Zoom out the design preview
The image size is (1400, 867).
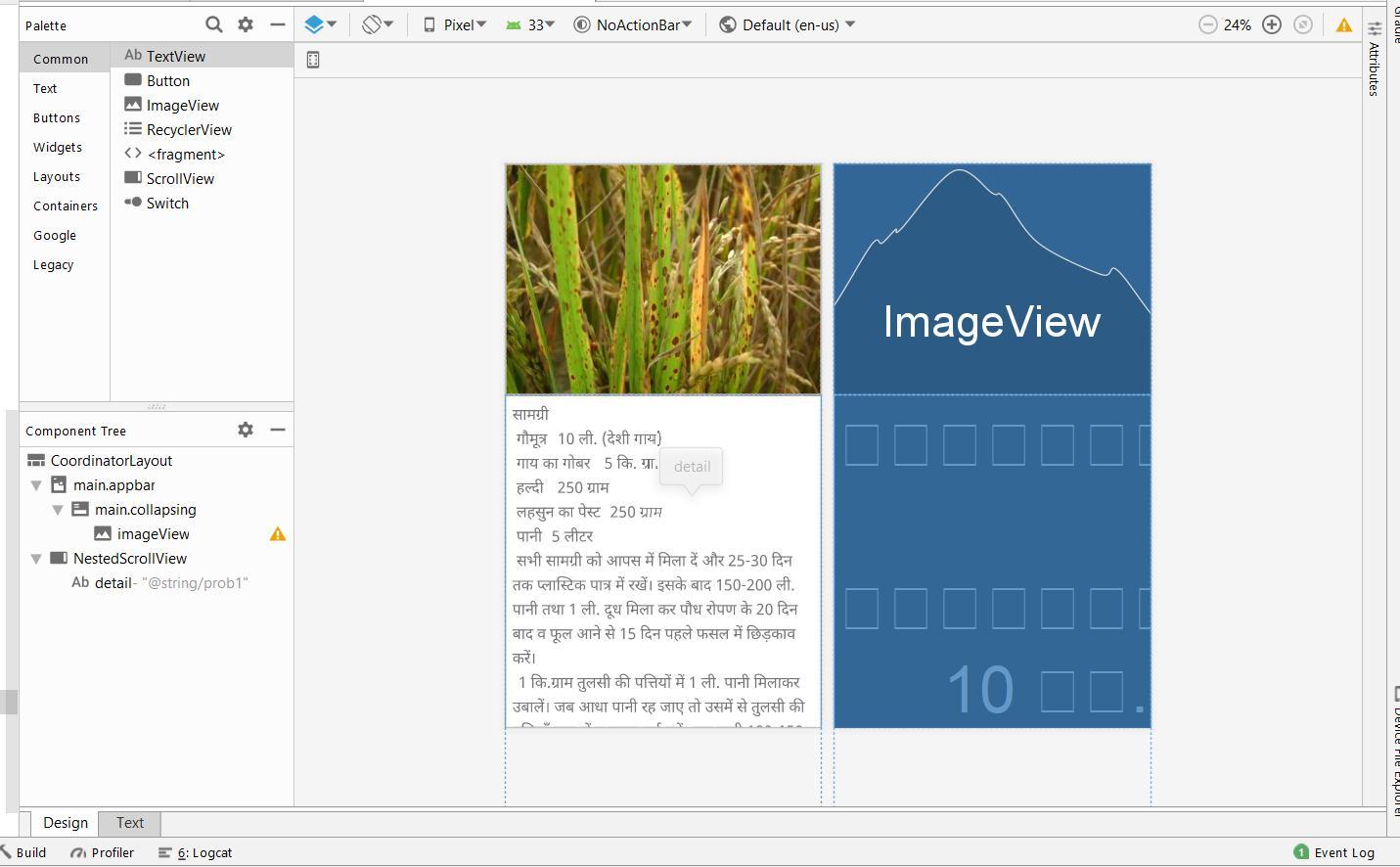(1208, 25)
